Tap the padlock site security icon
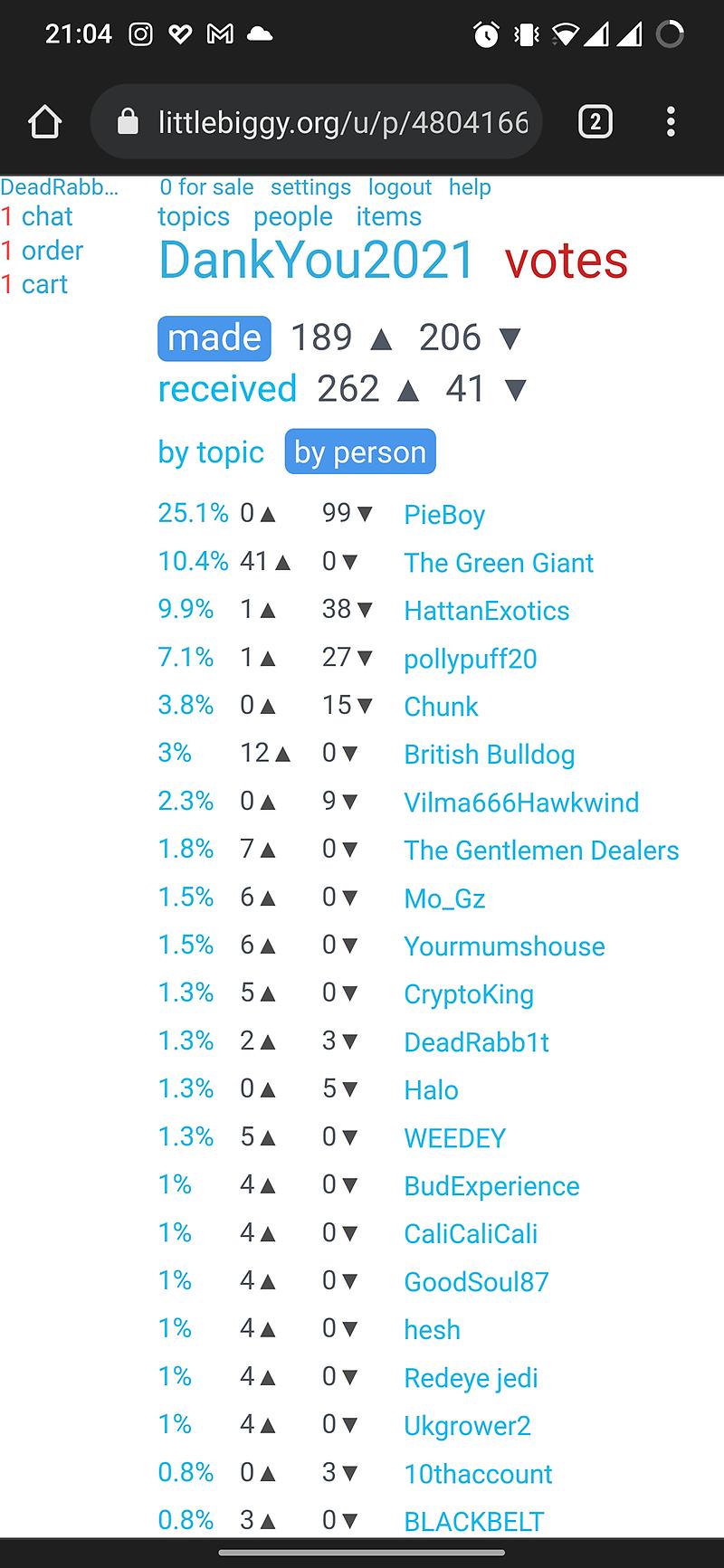 129,122
